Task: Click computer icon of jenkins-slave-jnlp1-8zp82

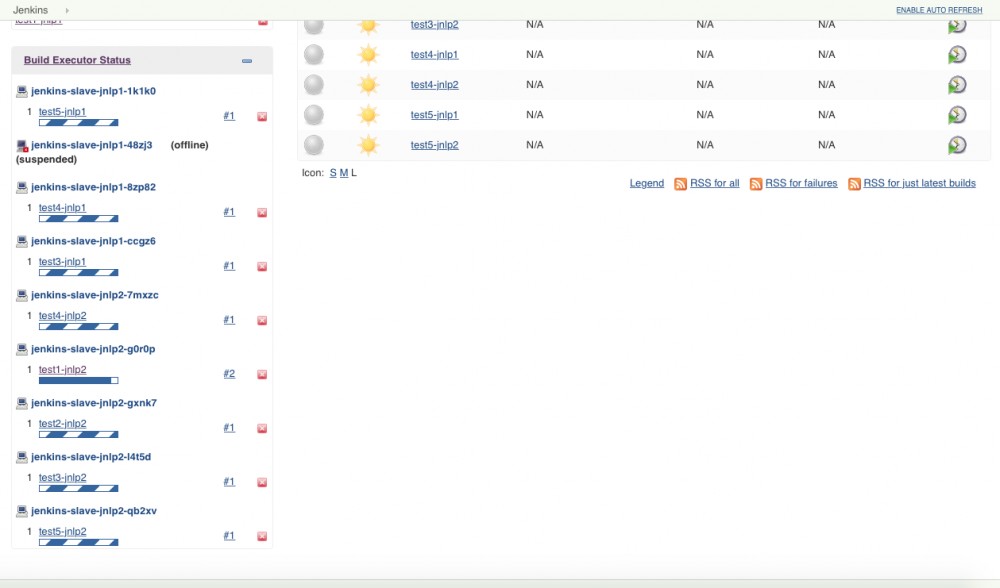Action: tap(22, 187)
